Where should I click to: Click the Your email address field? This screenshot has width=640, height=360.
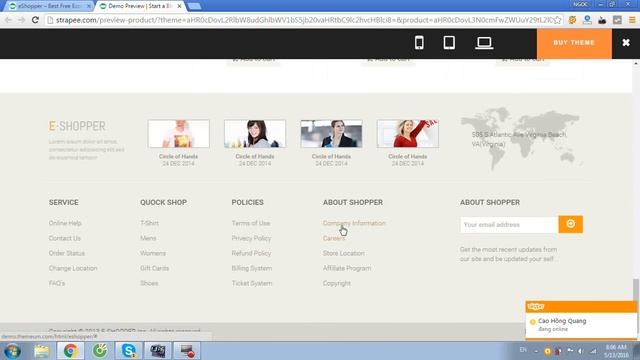tap(509, 224)
